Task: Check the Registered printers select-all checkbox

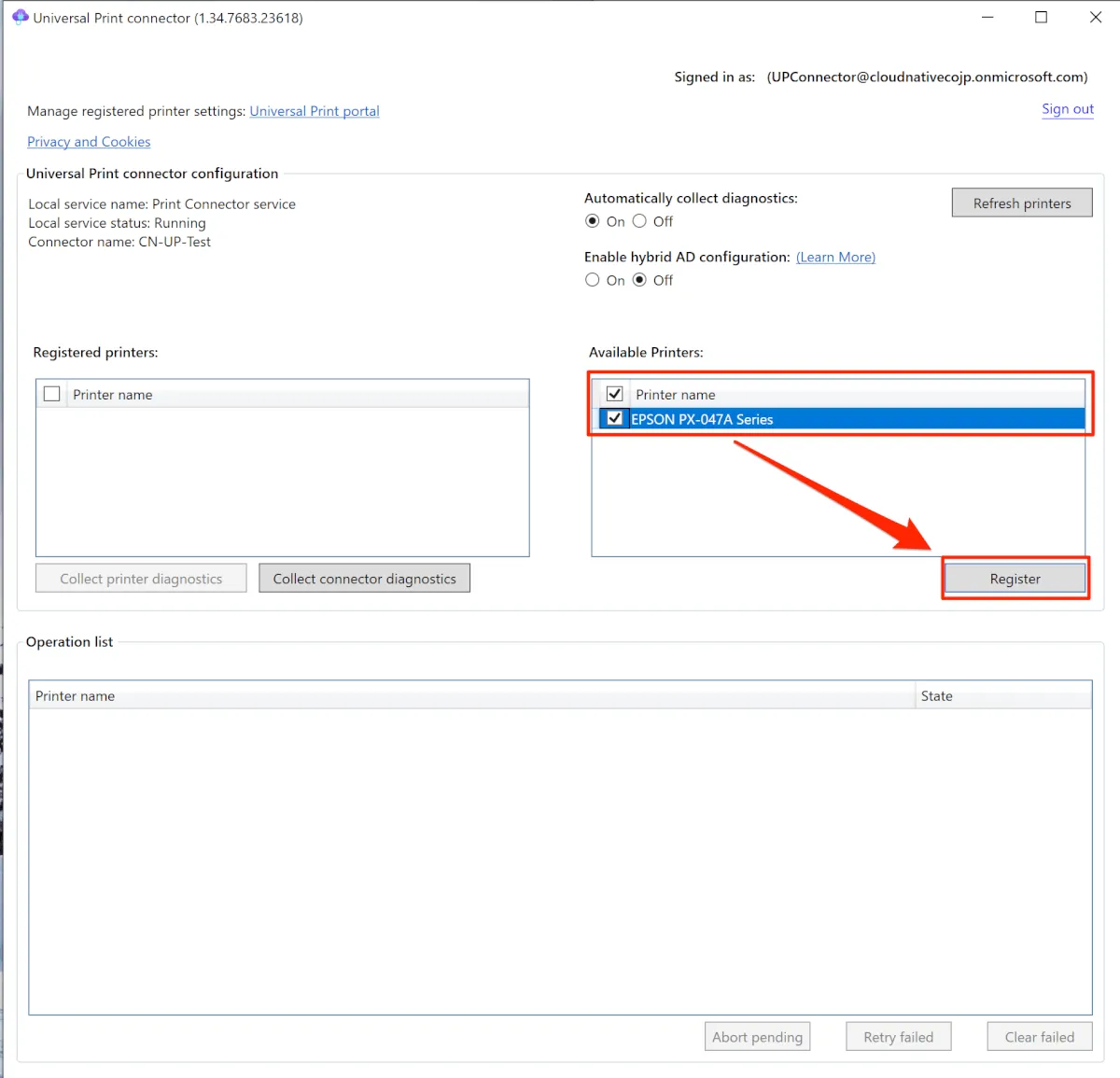Action: (52, 394)
